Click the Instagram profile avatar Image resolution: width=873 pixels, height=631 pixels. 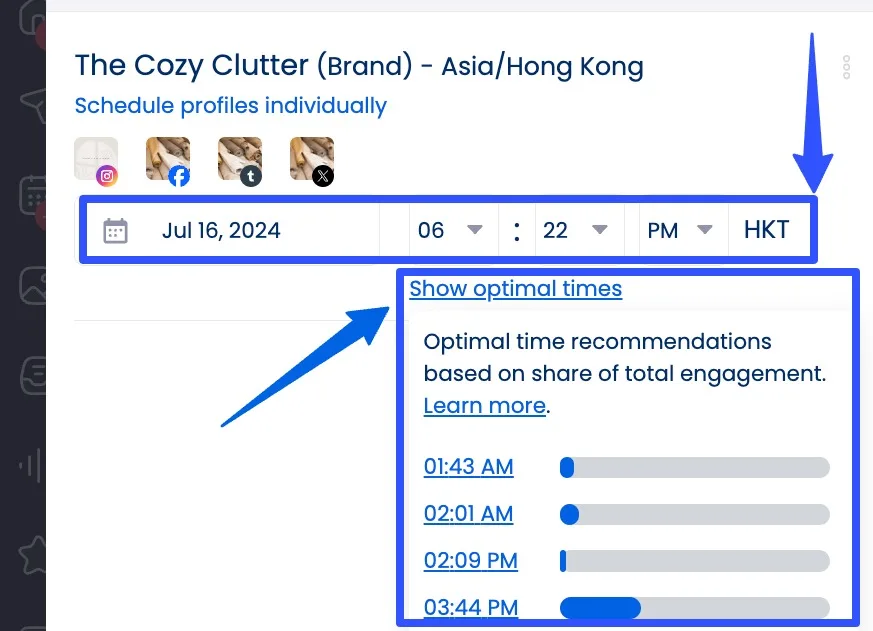96,160
